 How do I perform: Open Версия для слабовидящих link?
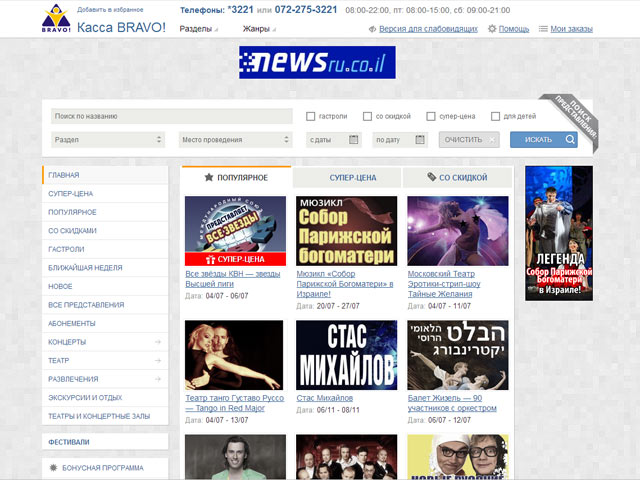click(x=428, y=29)
